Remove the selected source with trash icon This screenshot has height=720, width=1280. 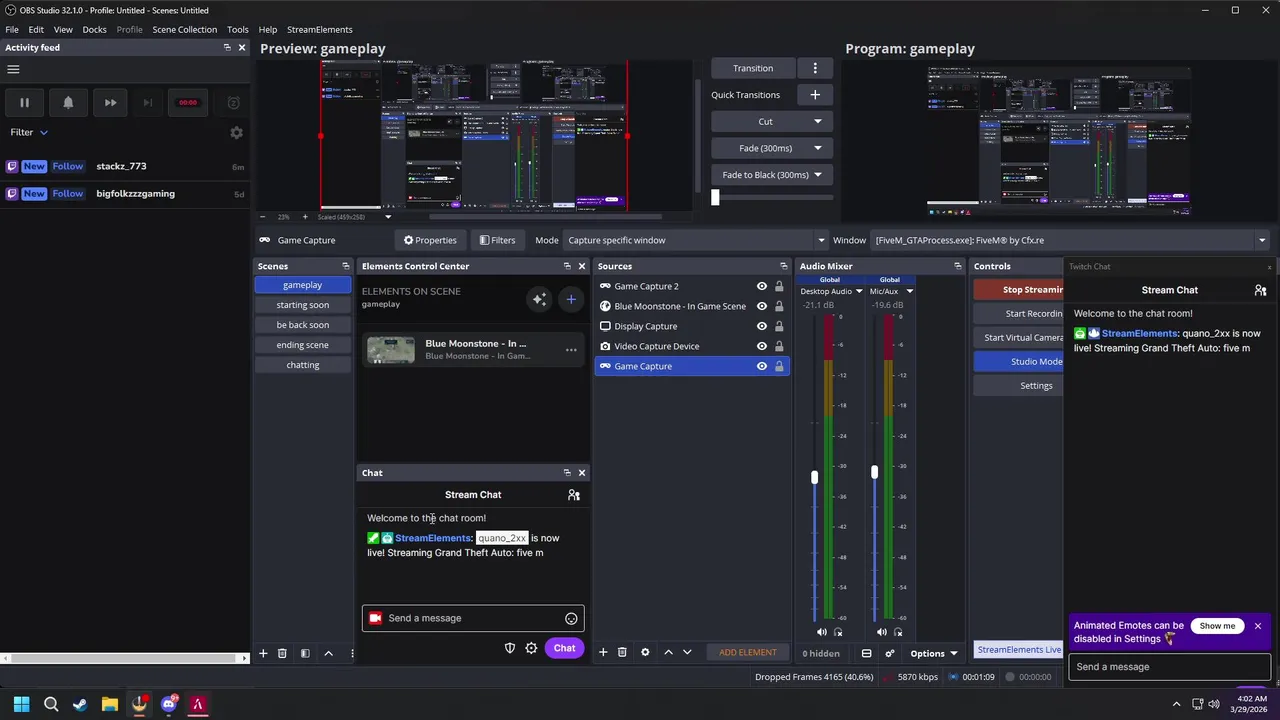[x=622, y=652]
